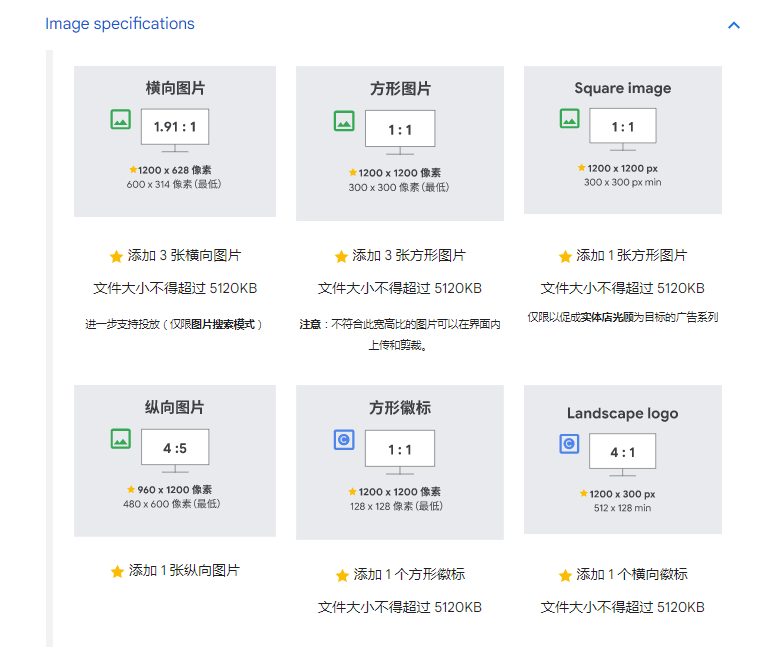Click star beside 添加 3 张横向图片
This screenshot has height=647, width=782.
point(116,256)
